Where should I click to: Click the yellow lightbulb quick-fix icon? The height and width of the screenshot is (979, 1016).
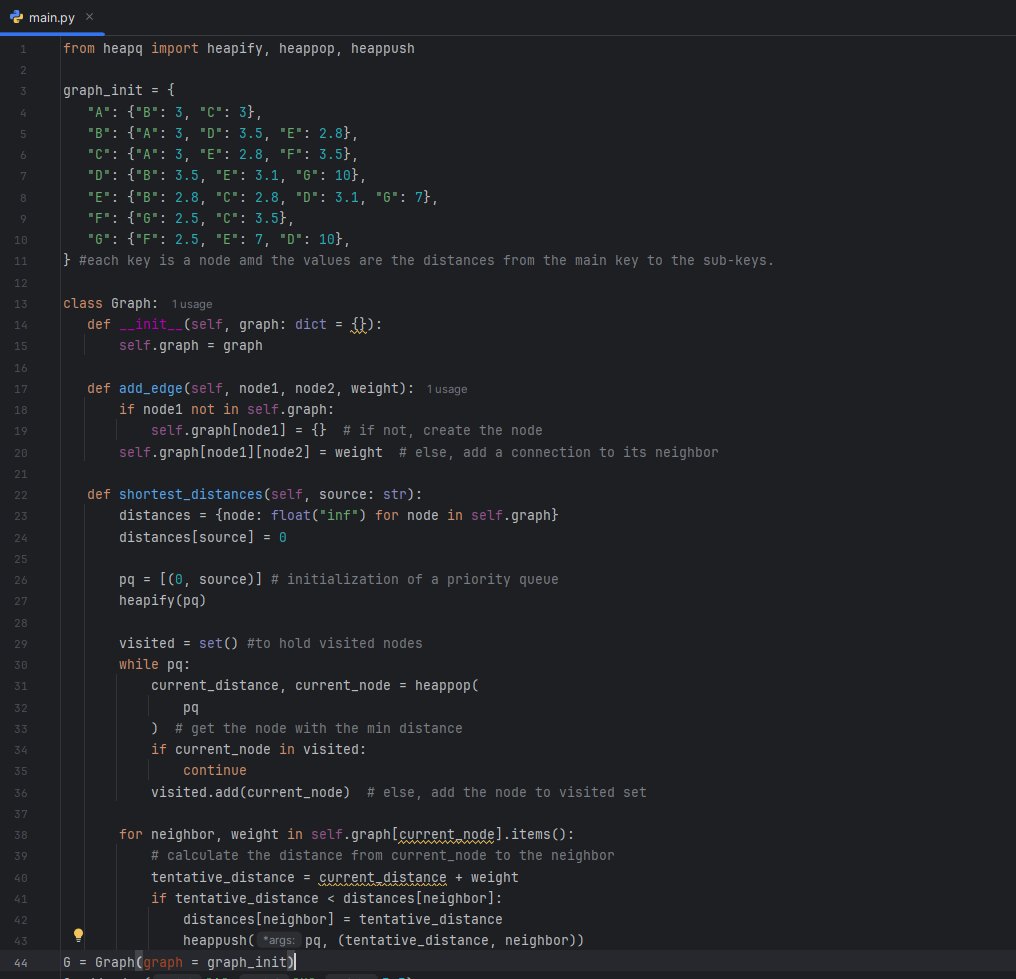click(x=78, y=935)
